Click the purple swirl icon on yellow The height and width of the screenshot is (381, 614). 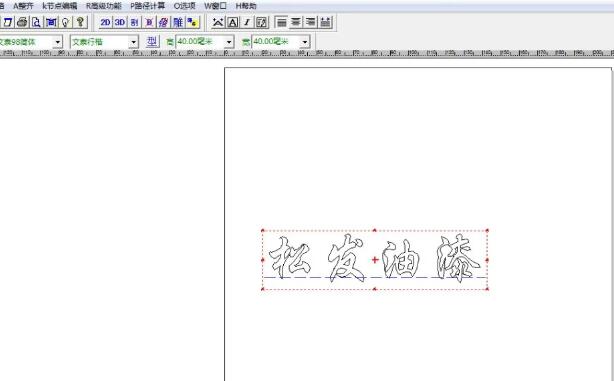(163, 22)
